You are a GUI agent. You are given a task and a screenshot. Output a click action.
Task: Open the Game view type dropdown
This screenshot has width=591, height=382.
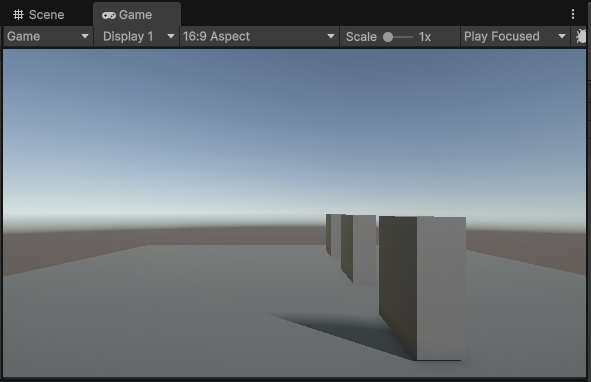tap(48, 37)
